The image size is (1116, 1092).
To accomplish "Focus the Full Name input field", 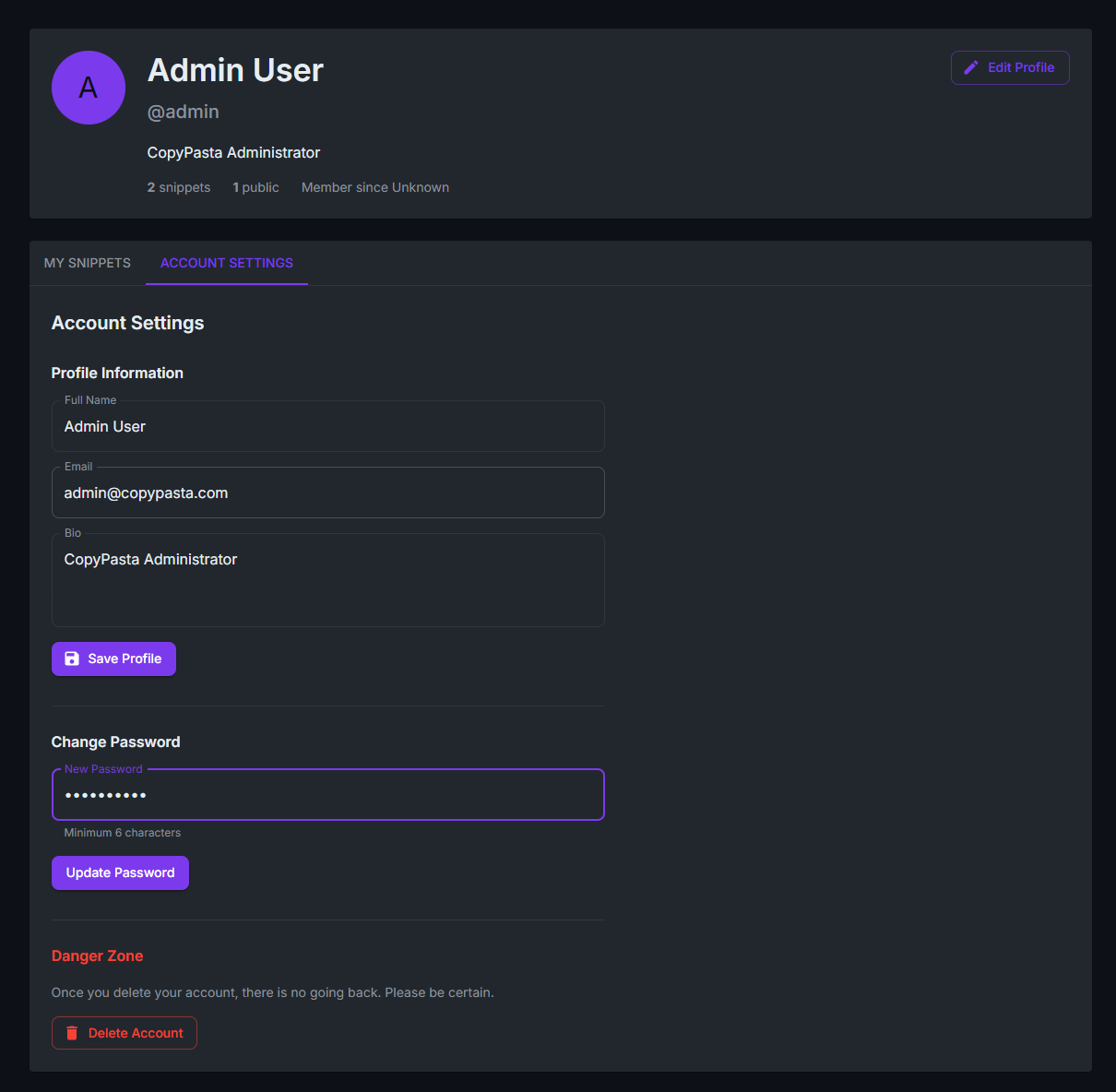I will click(328, 426).
